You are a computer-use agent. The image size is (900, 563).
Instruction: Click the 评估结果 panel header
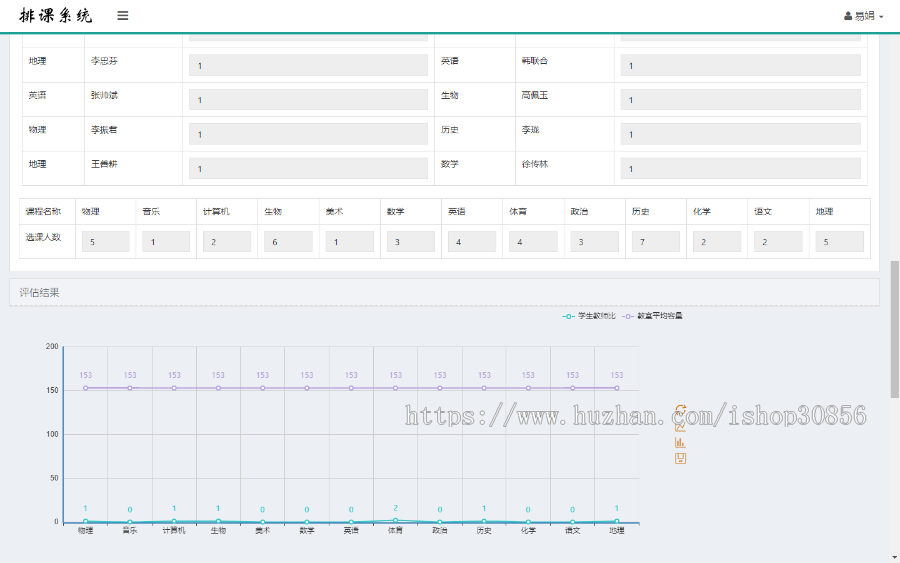444,292
